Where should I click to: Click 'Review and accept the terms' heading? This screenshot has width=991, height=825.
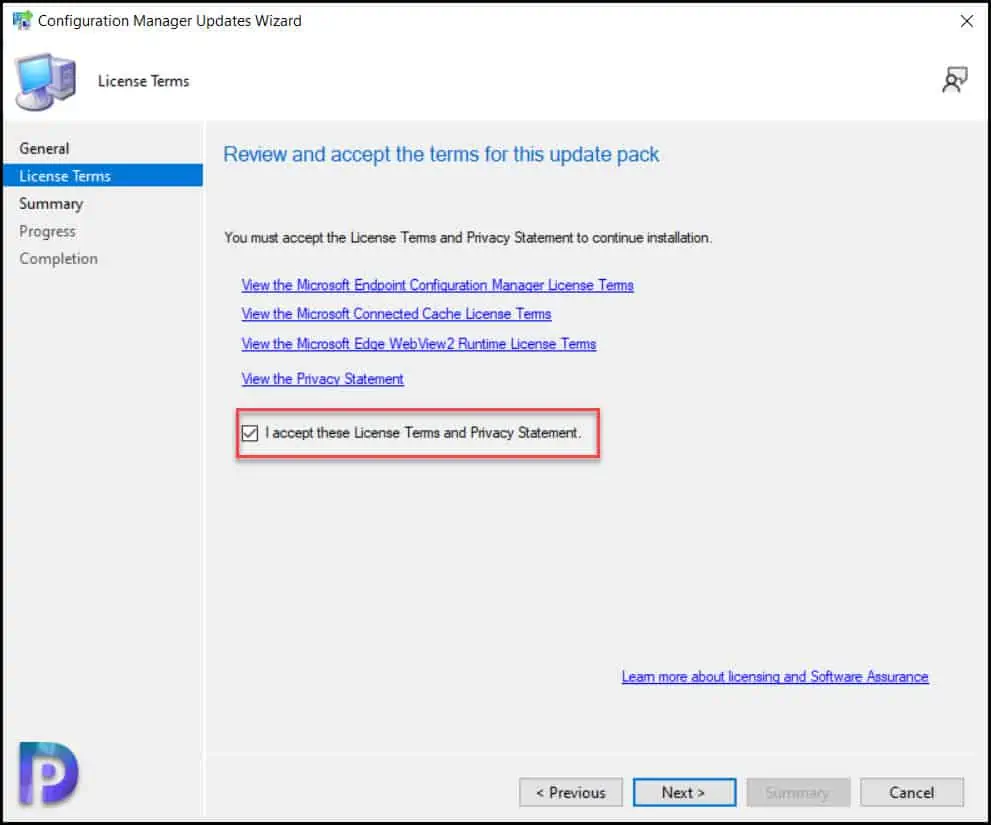(x=441, y=154)
